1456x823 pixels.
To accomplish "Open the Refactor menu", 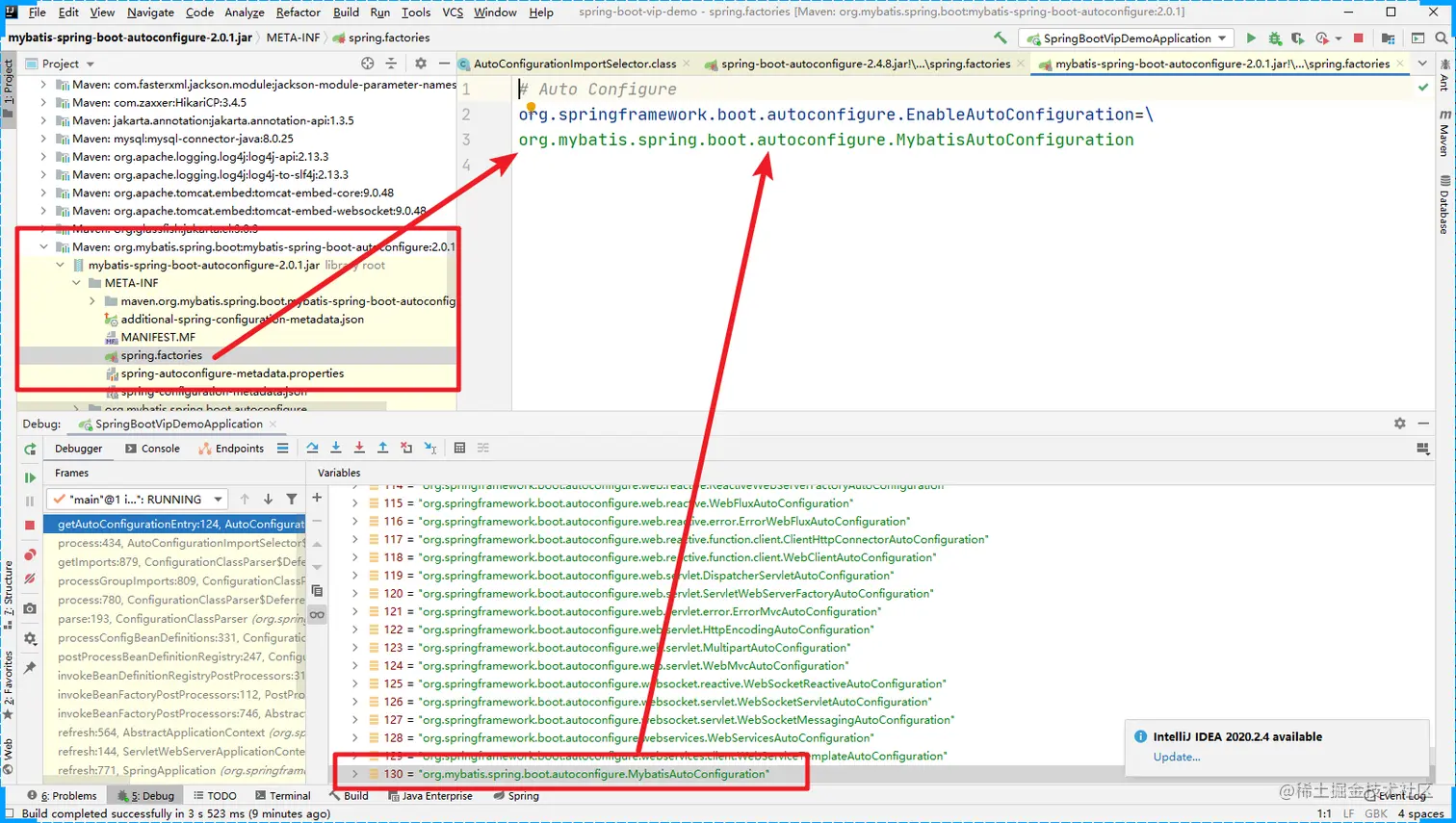I will [298, 13].
